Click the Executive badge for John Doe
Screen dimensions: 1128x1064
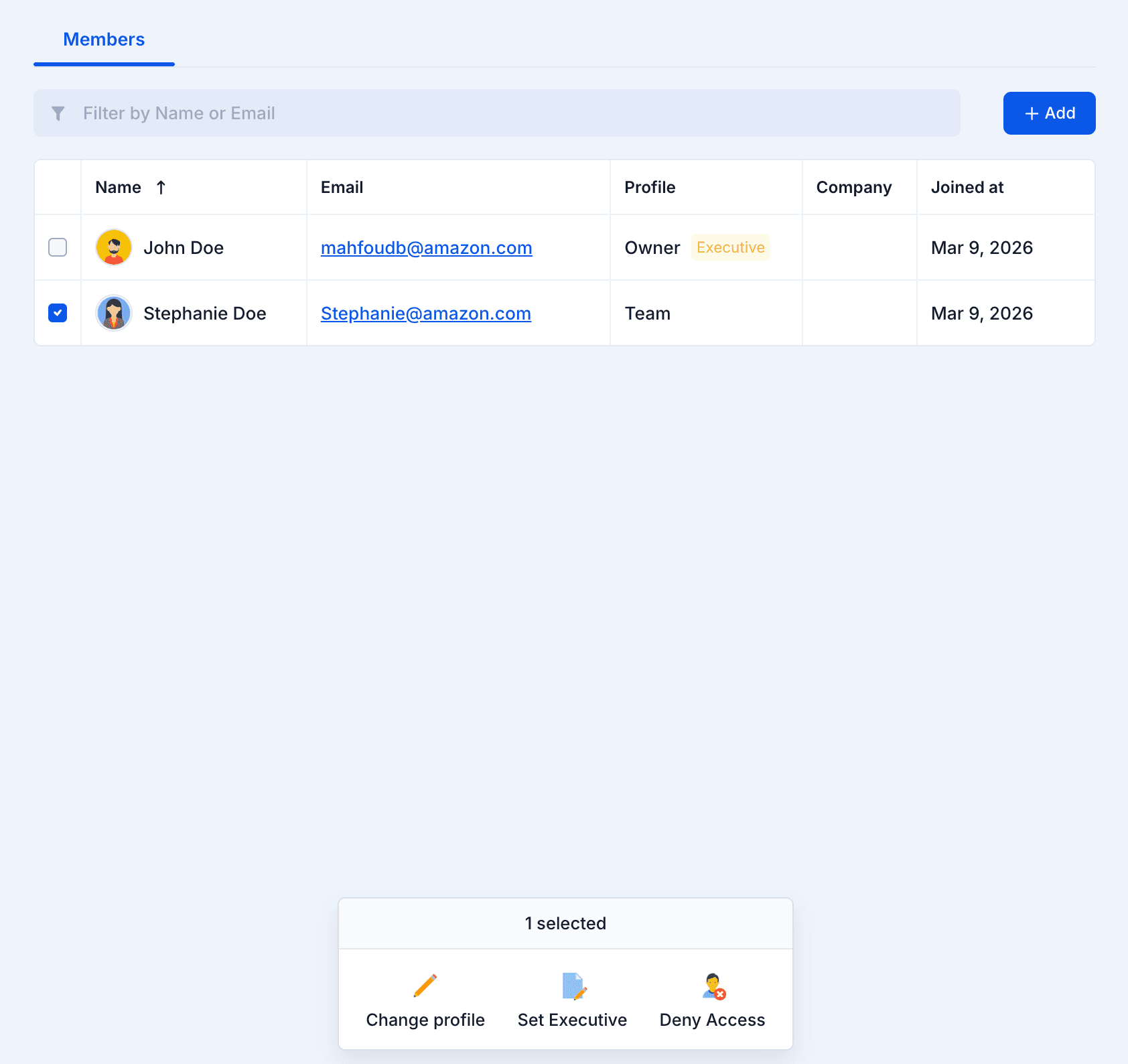[730, 247]
